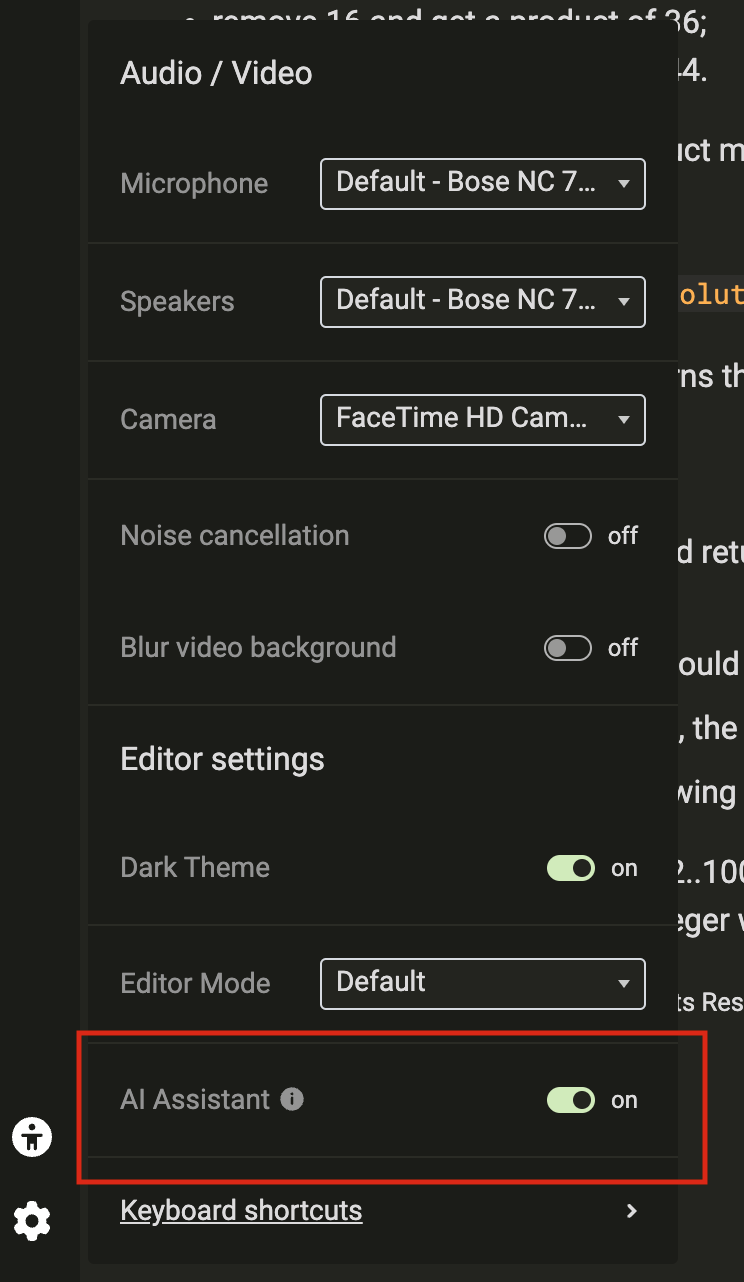Click the info icon beside AI Assistant
Screen dimensions: 744x1282
(292, 1100)
